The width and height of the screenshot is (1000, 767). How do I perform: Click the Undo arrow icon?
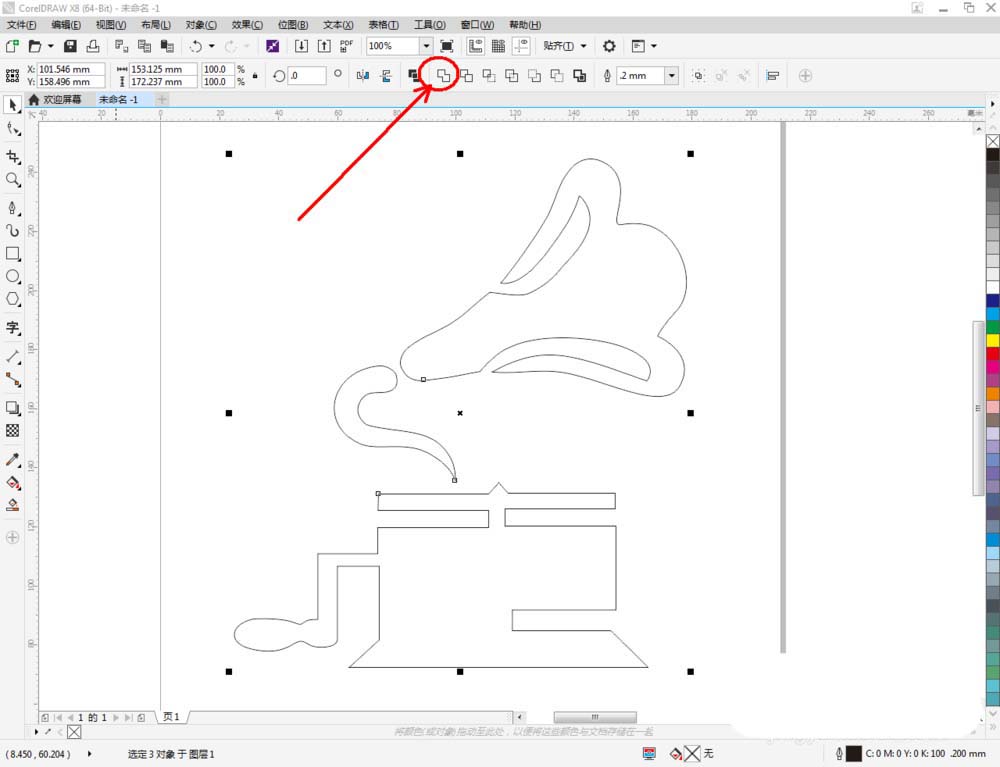196,46
